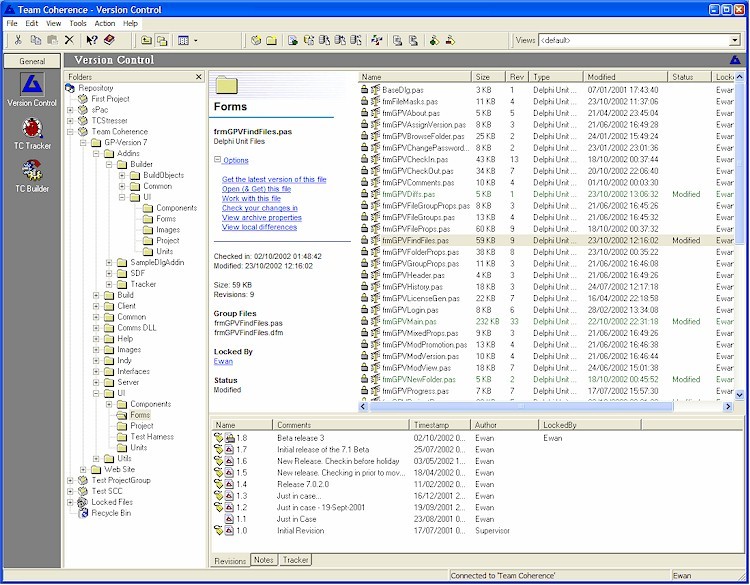Open the Version Control sidebar icon
This screenshot has width=750, height=585.
pos(32,84)
